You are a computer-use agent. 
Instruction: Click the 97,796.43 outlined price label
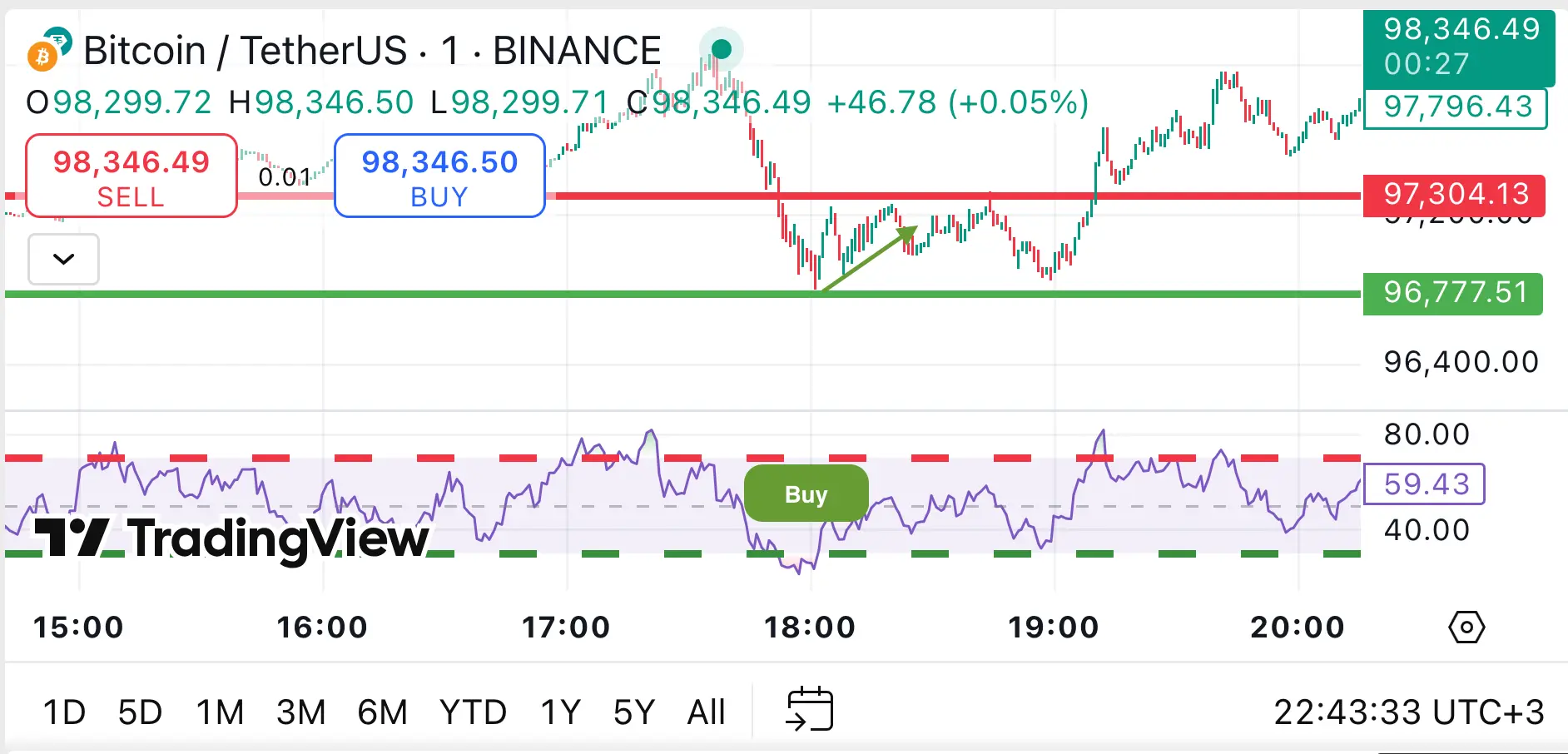tap(1455, 107)
